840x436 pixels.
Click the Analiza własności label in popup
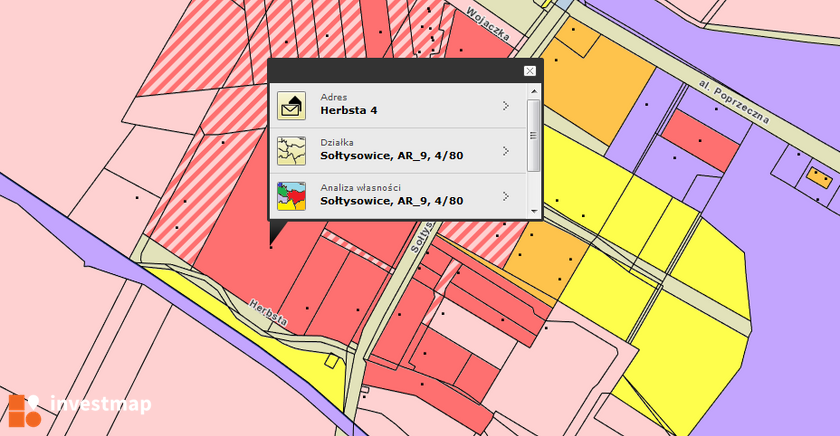pos(361,187)
